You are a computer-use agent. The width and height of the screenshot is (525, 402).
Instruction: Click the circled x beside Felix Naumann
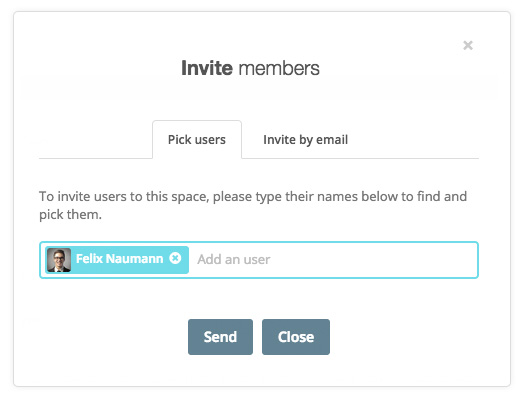tap(175, 258)
